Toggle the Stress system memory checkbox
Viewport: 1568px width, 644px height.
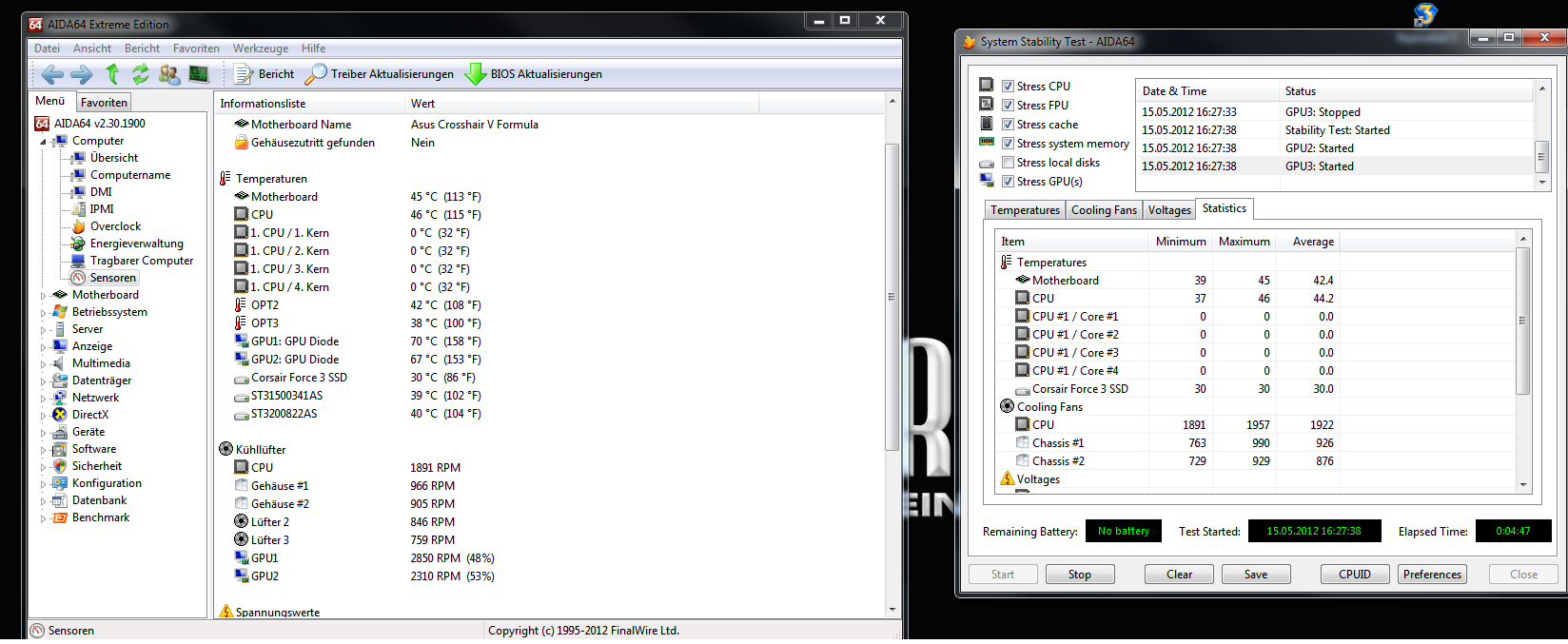(x=1008, y=144)
